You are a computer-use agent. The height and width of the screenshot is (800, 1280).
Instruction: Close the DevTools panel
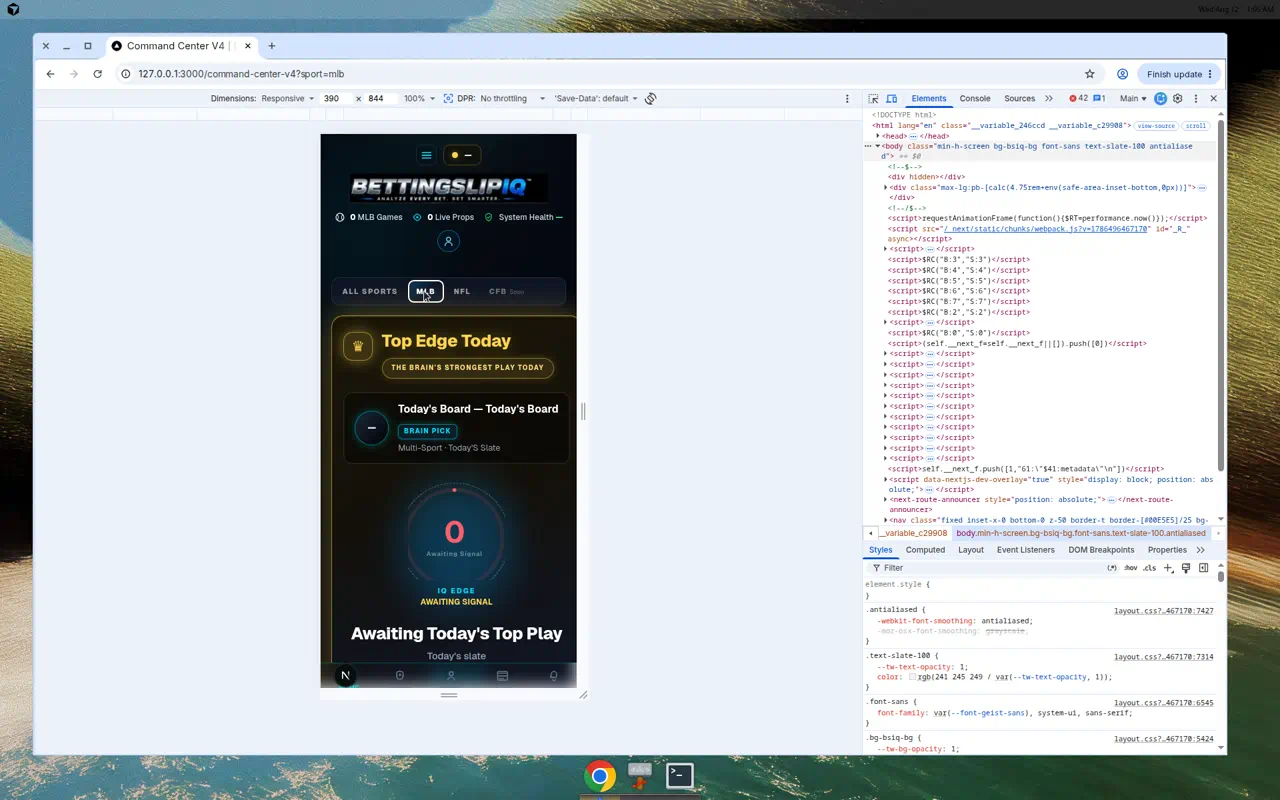click(x=1214, y=99)
